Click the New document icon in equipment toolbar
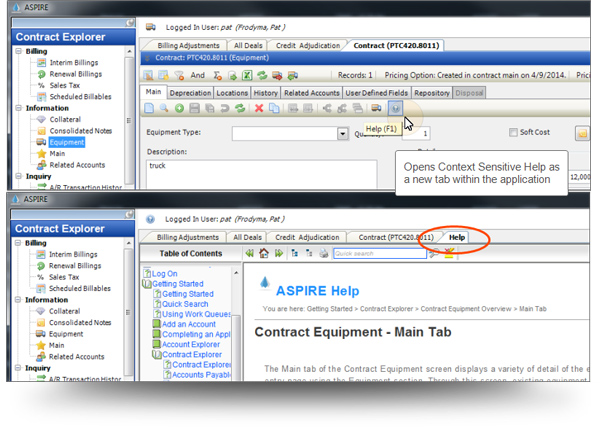 tap(149, 108)
